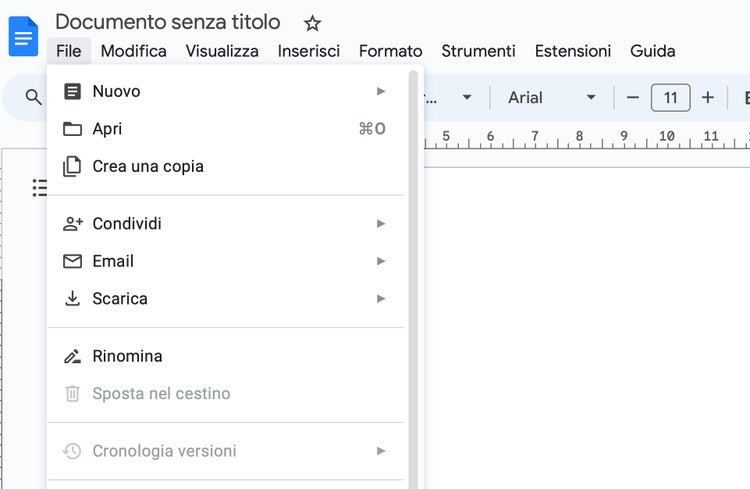Increase font size with plus button

pos(708,97)
